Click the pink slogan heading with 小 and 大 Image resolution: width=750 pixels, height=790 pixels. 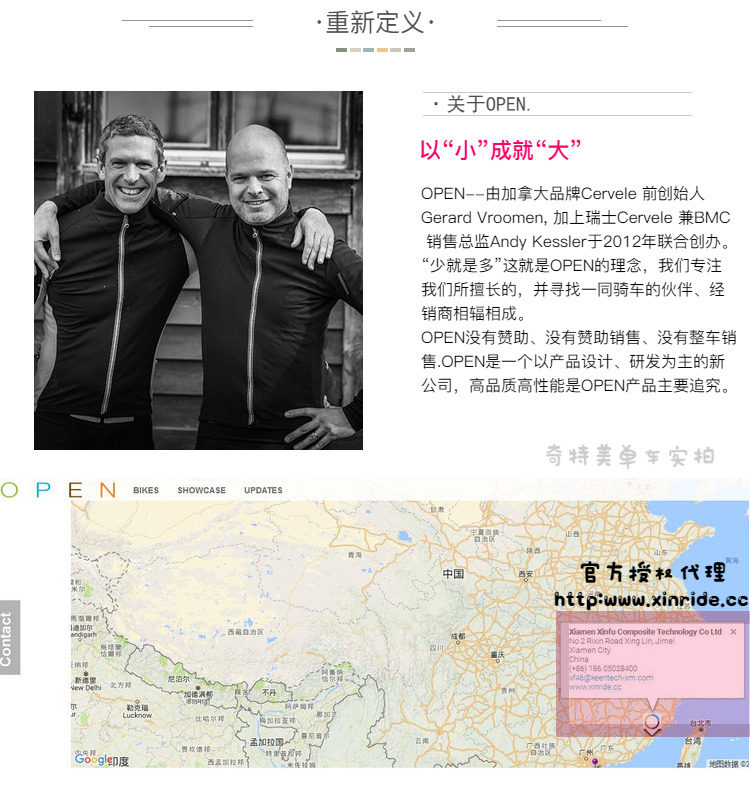coord(501,150)
